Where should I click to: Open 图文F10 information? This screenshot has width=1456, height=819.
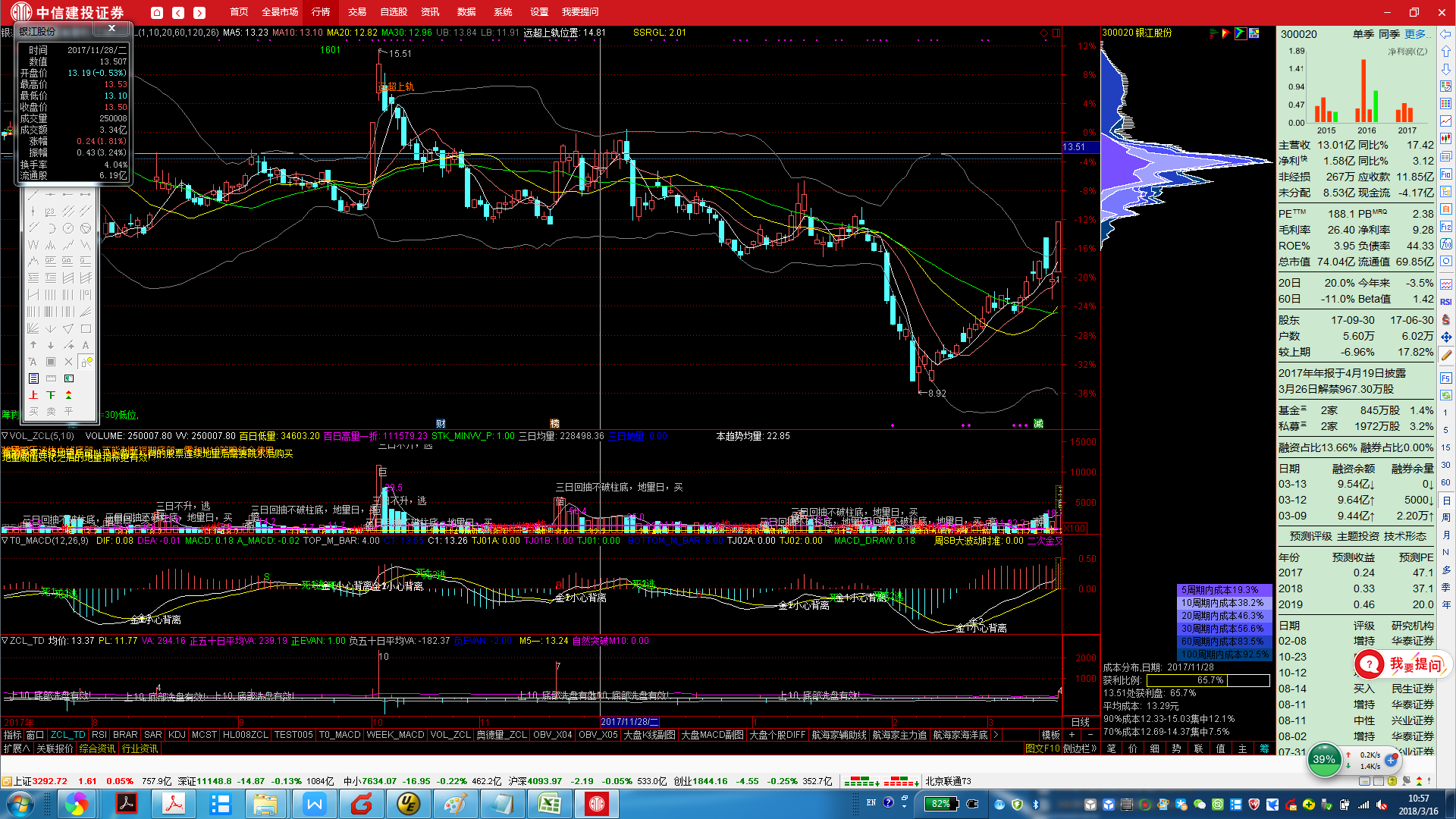point(1042,748)
